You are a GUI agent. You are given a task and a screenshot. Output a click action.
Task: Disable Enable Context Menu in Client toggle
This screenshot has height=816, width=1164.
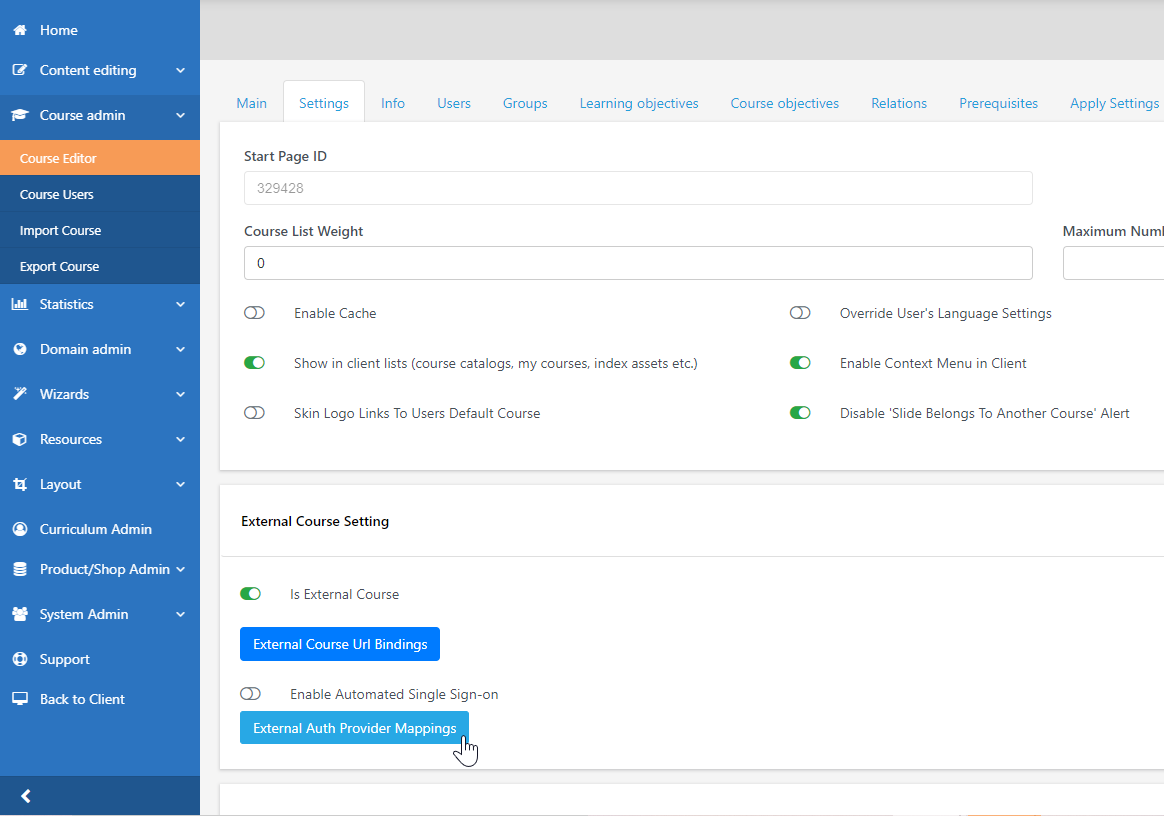(800, 363)
